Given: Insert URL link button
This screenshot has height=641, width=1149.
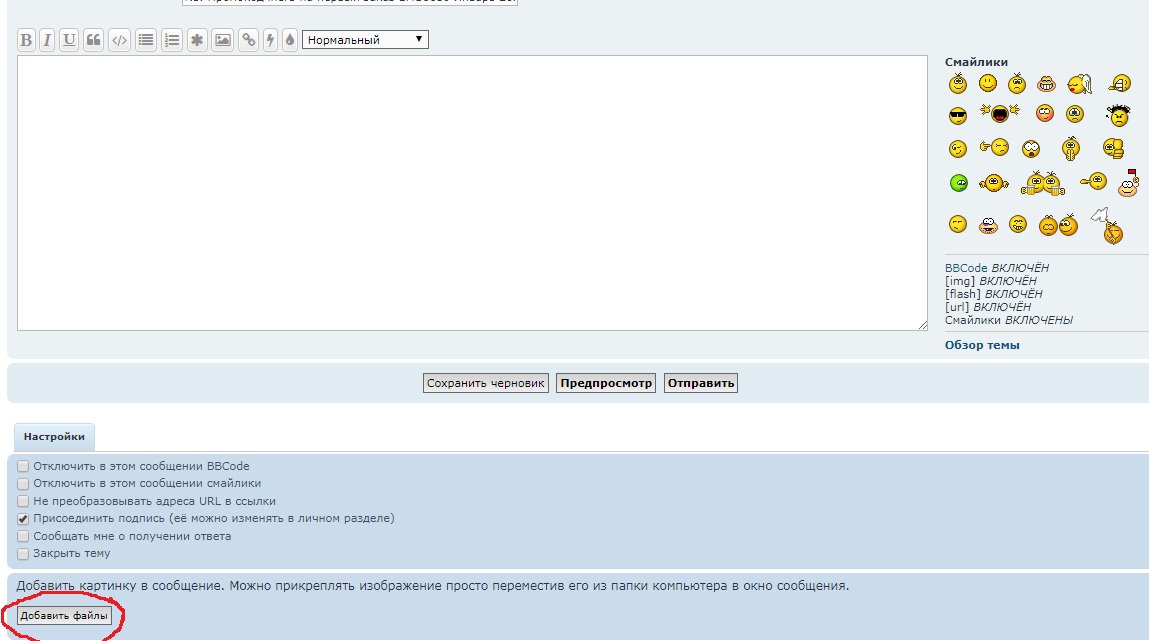Looking at the screenshot, I should tap(249, 40).
